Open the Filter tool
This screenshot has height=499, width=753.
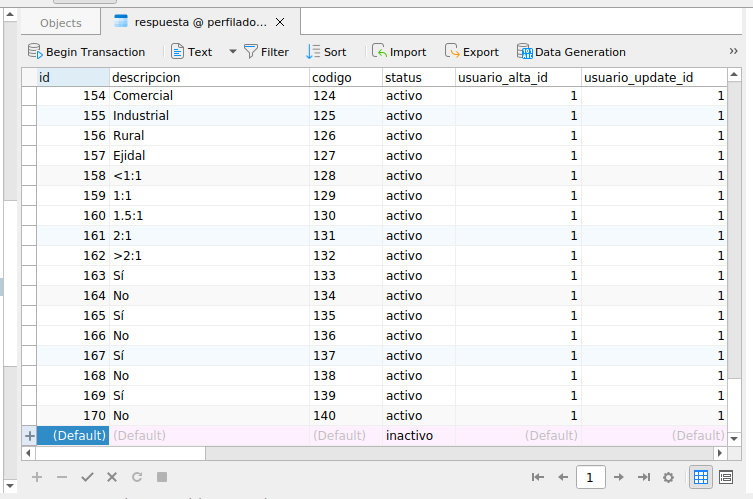click(x=266, y=52)
